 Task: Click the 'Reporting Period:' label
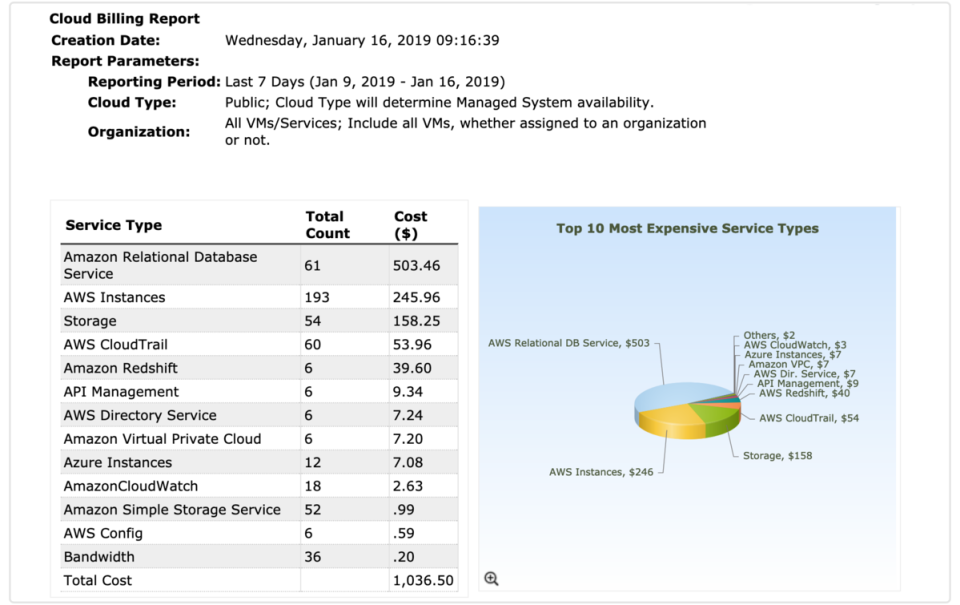tap(154, 81)
